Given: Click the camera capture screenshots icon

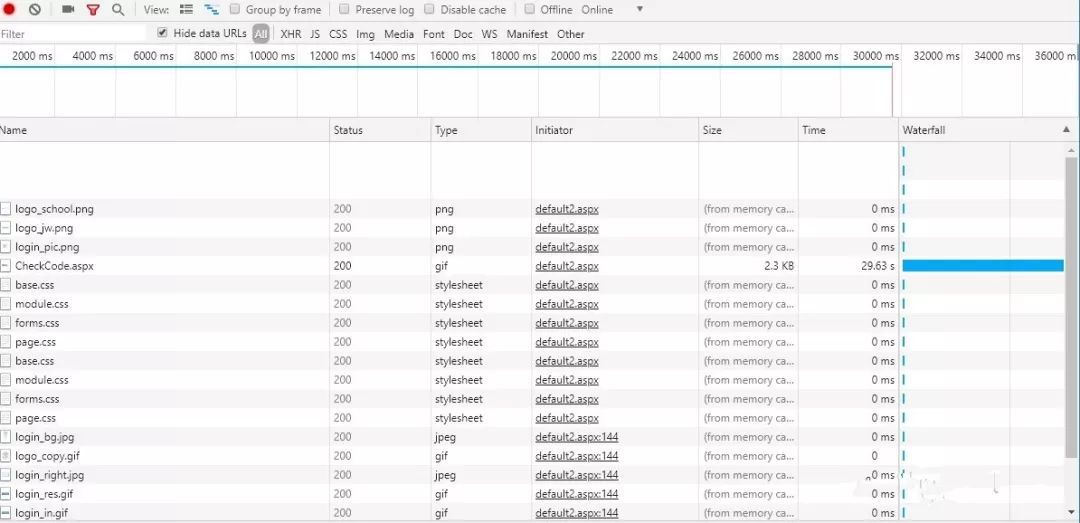Looking at the screenshot, I should coord(68,9).
